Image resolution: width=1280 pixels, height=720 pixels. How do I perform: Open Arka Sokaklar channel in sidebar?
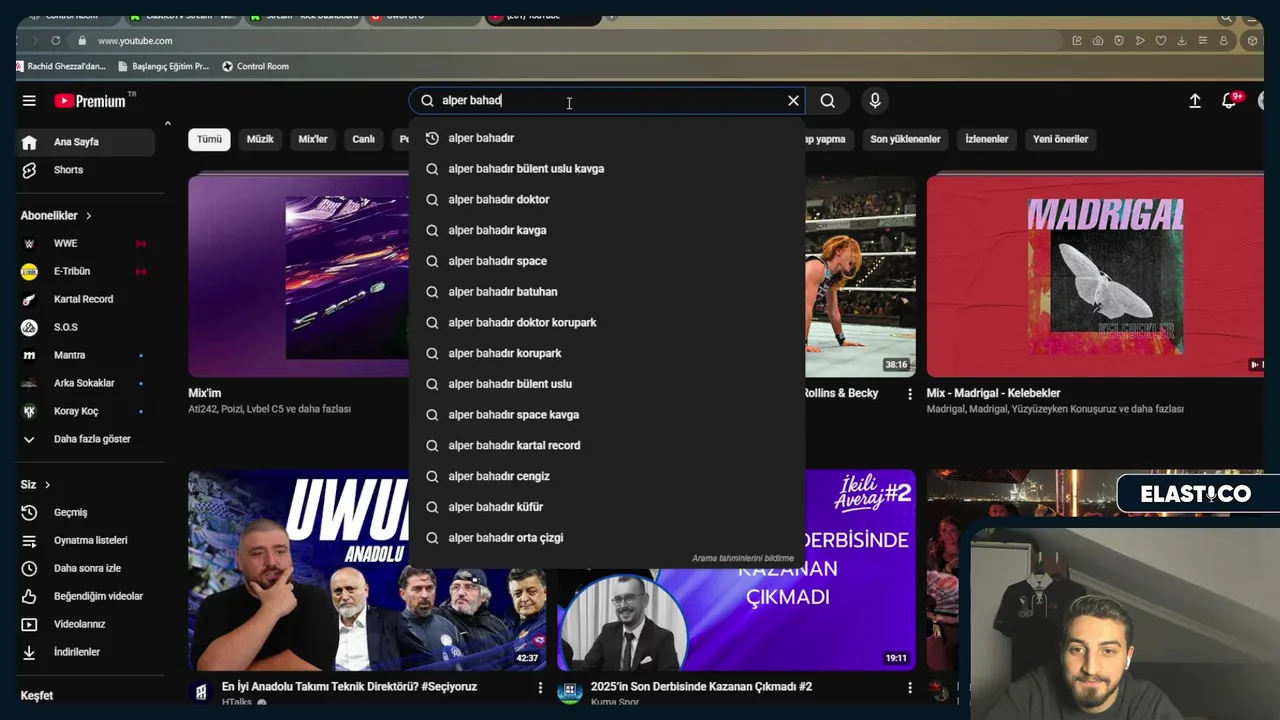87,384
